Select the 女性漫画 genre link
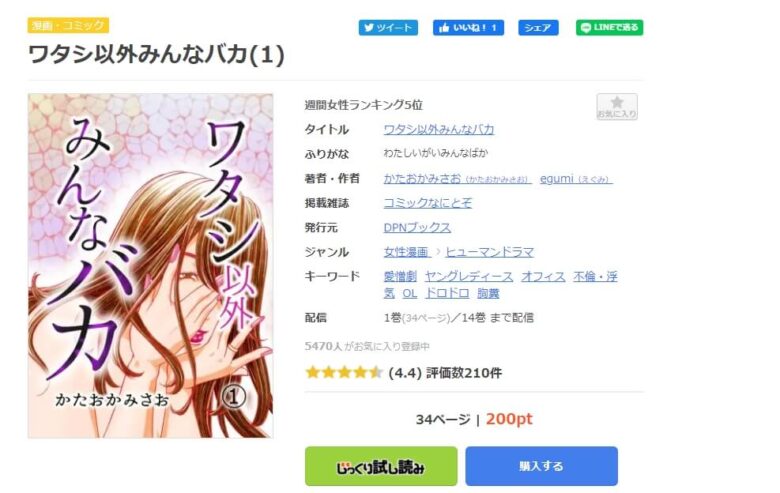Screen dimensions: 780x493 tap(406, 252)
